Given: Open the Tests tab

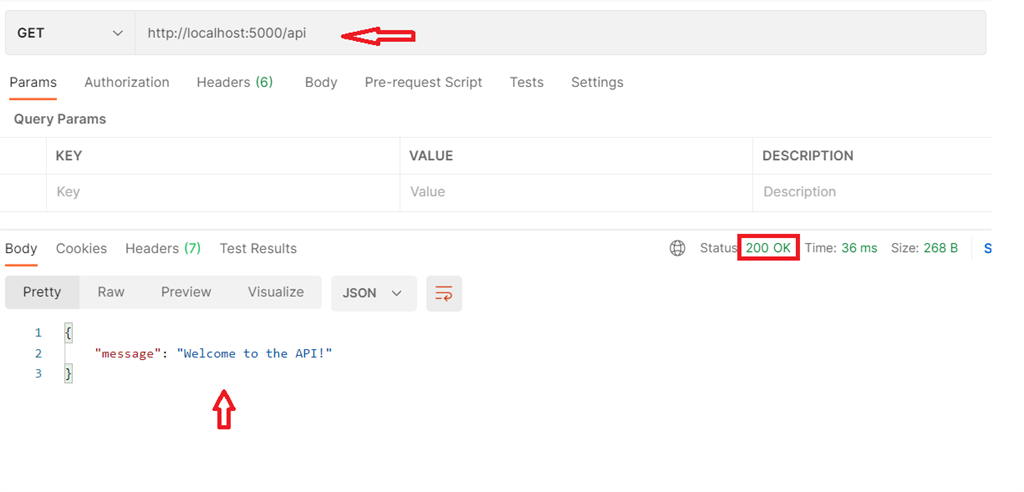Looking at the screenshot, I should pos(526,82).
